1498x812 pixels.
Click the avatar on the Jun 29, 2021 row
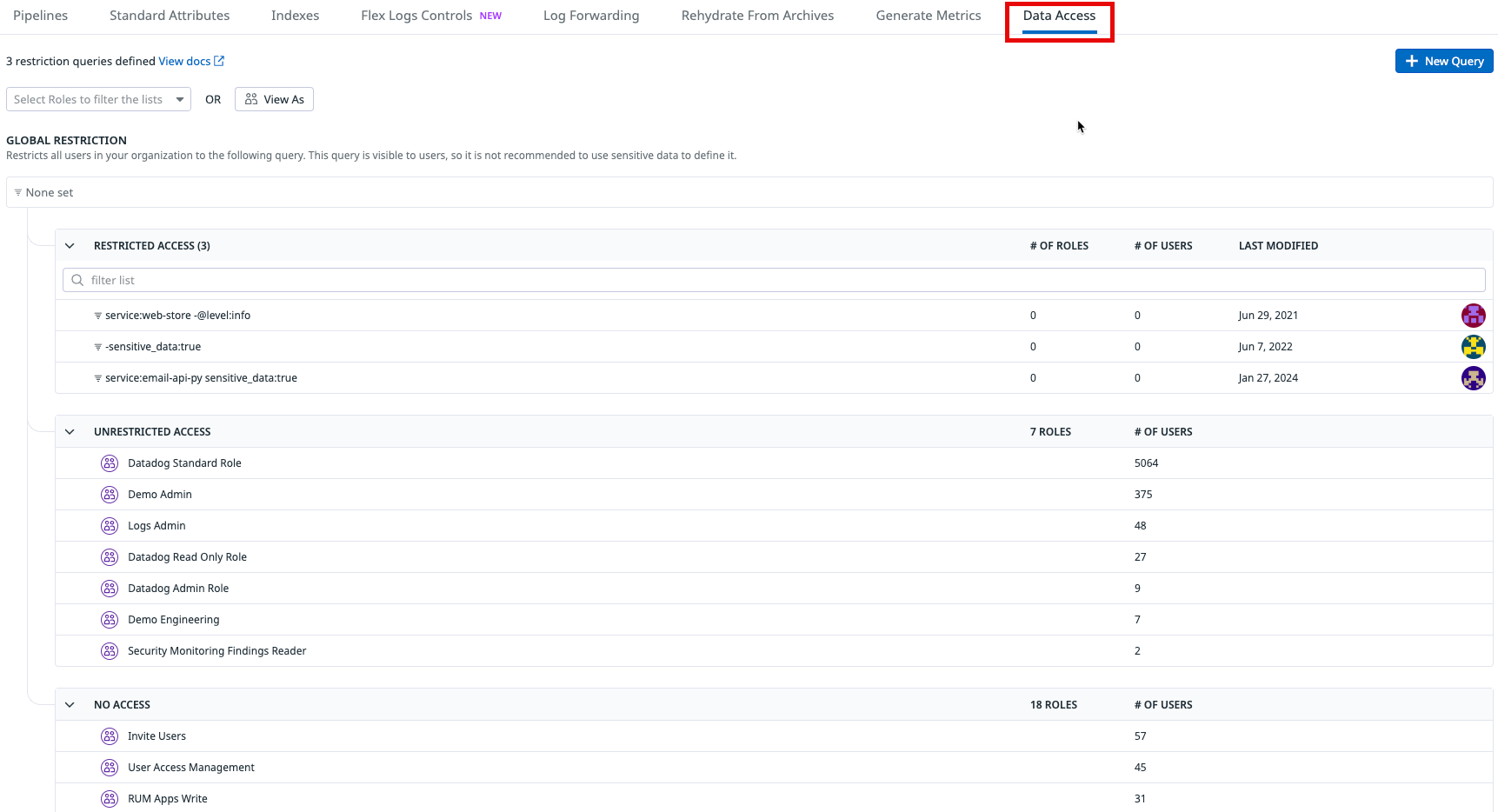(1473, 316)
